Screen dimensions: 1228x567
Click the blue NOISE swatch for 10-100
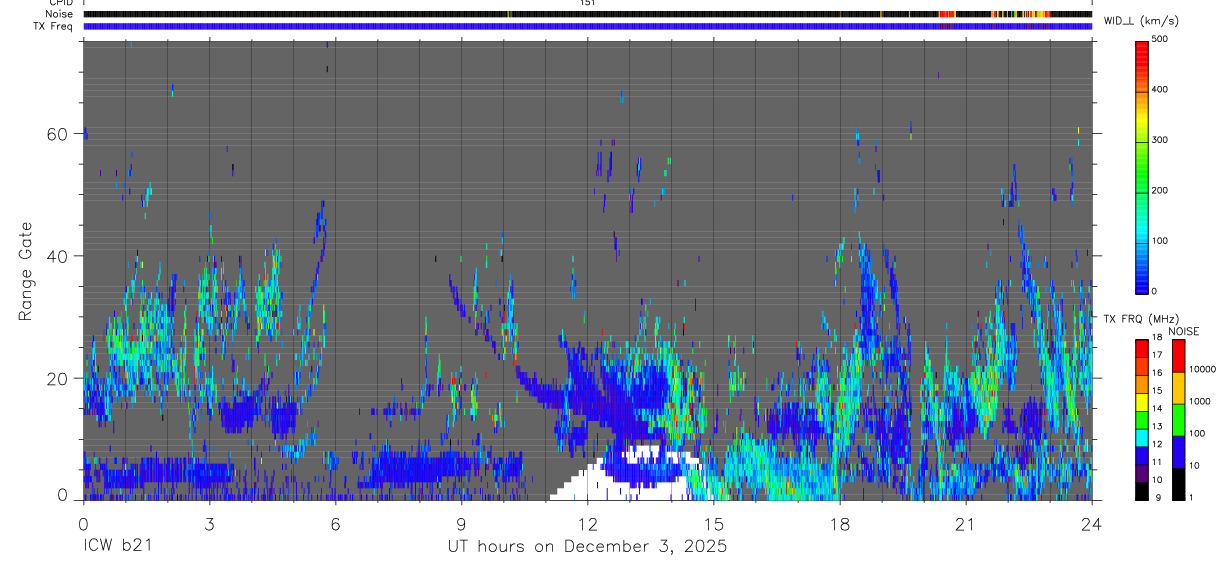(x=1177, y=451)
